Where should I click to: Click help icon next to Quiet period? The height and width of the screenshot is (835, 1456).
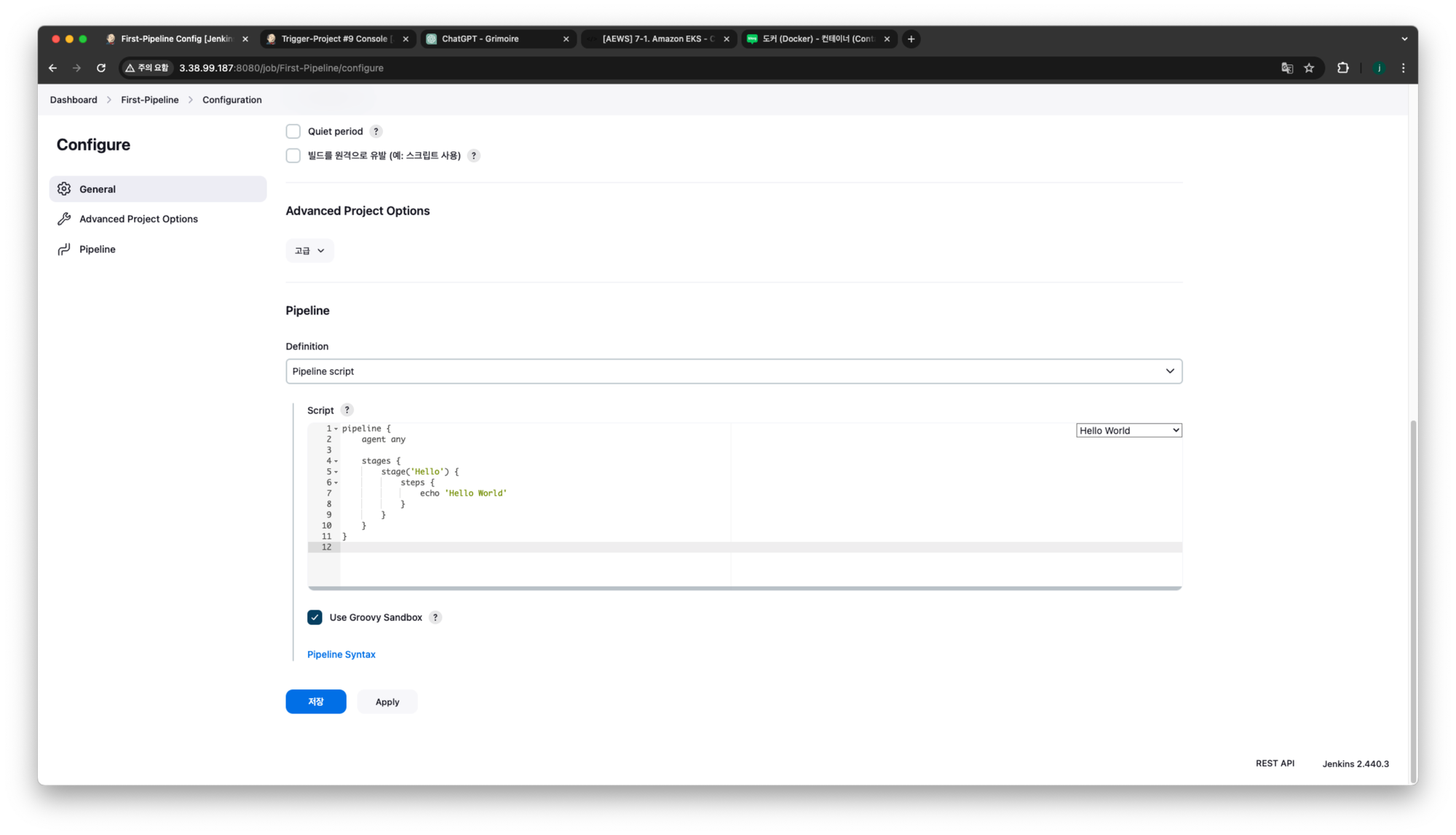tap(376, 132)
